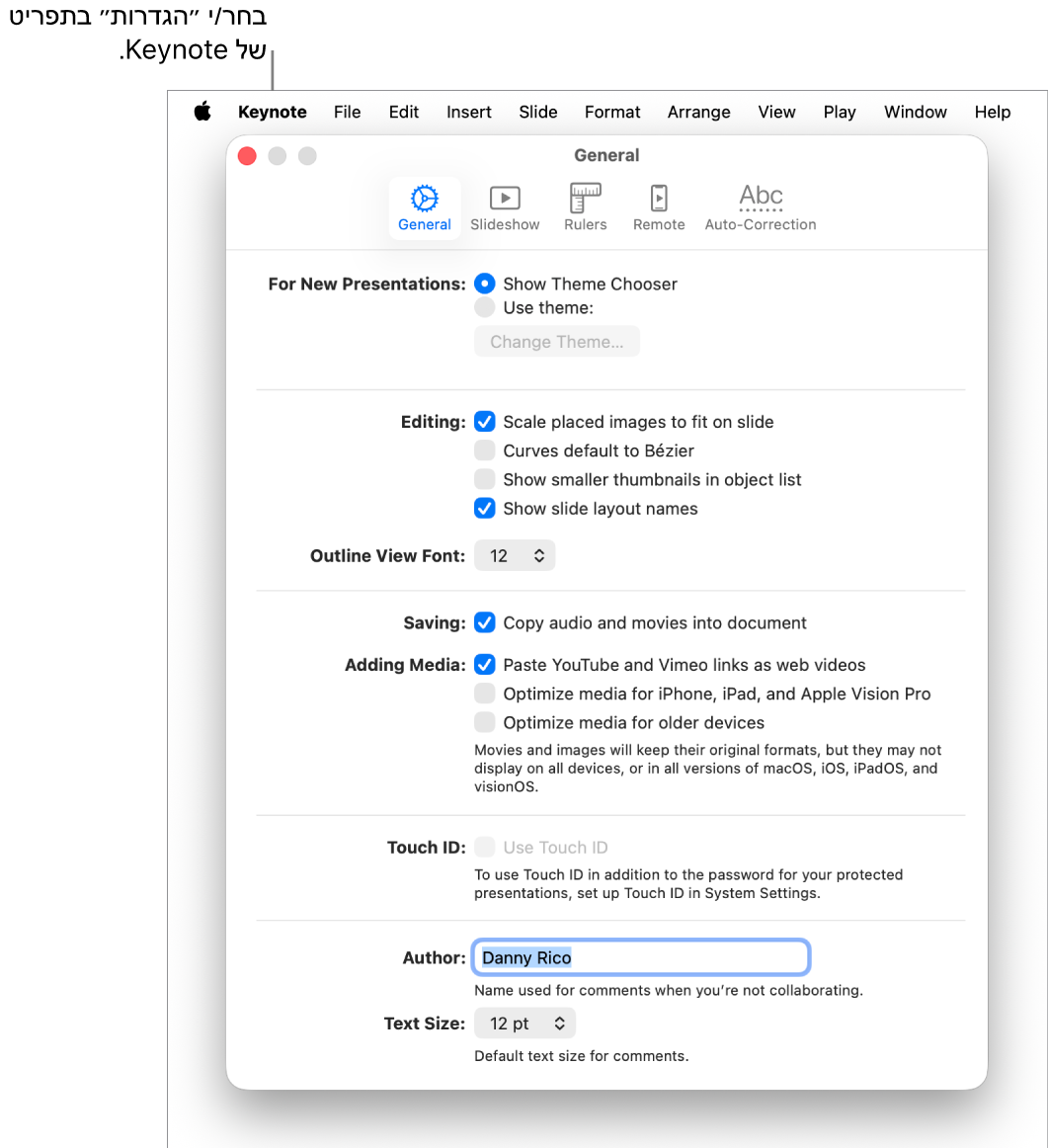
Task: Enable Curves default to Bézier
Action: 484,451
